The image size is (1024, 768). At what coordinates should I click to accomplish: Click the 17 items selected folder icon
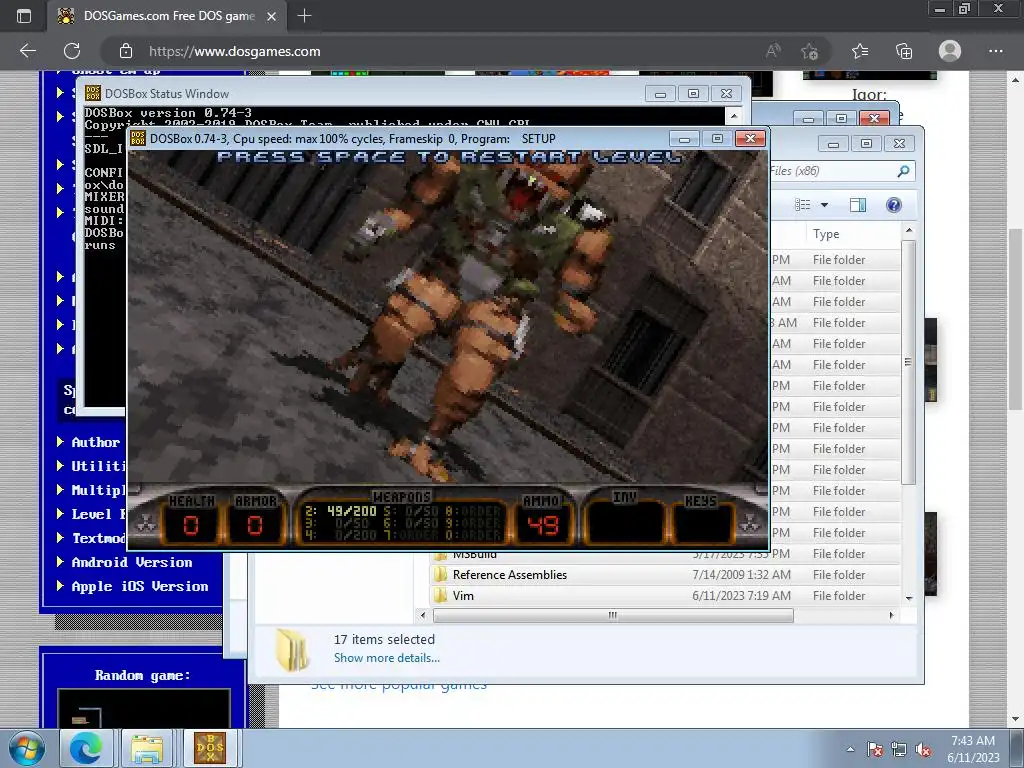[292, 650]
